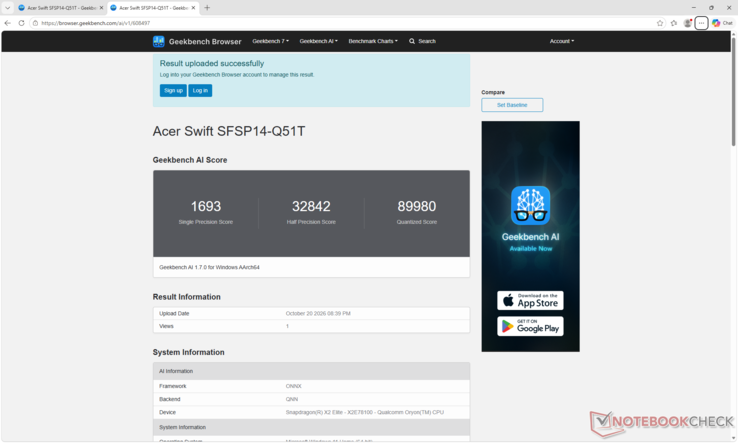738x443 pixels.
Task: Restore down the browser window
Action: tap(711, 8)
